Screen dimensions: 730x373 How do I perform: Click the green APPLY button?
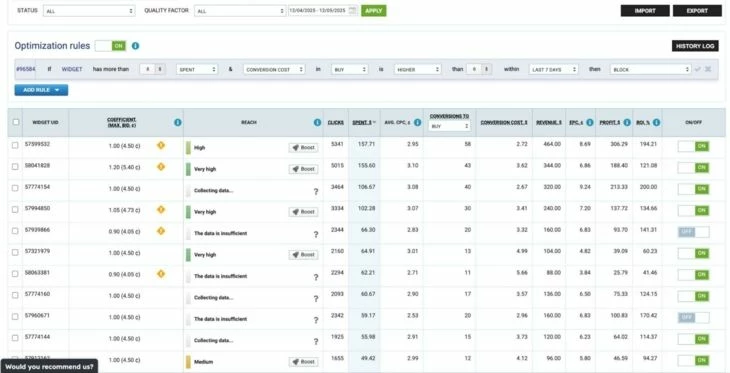373,11
